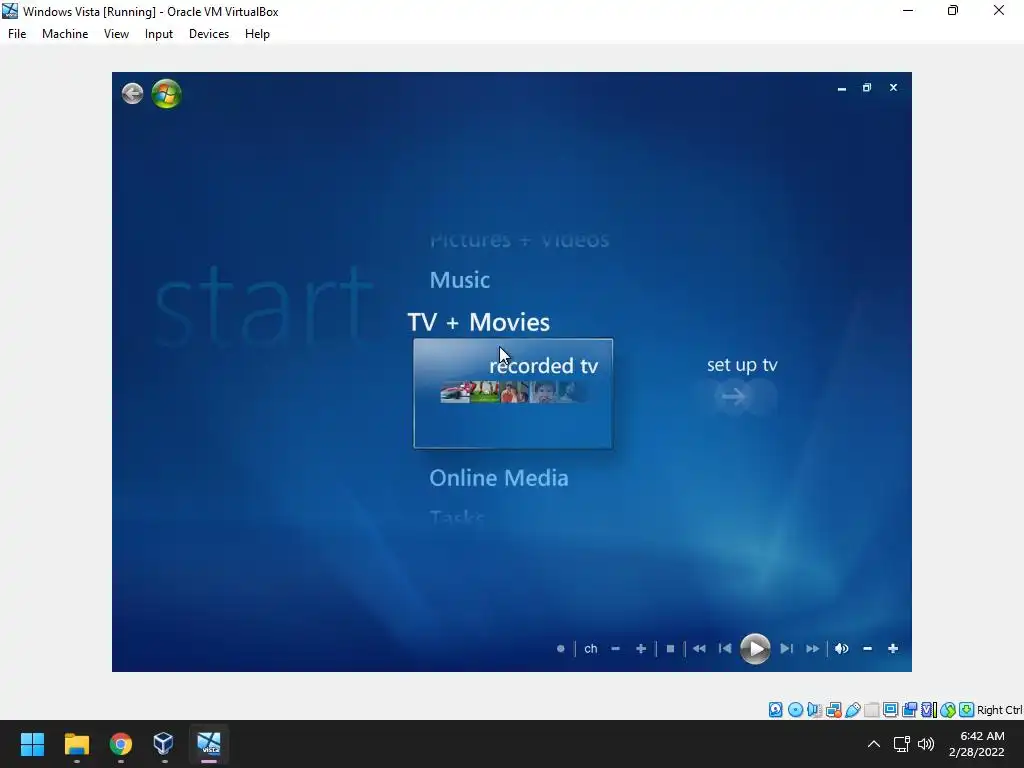Click the green Media Center start orb
The height and width of the screenshot is (768, 1024).
pyautogui.click(x=167, y=93)
